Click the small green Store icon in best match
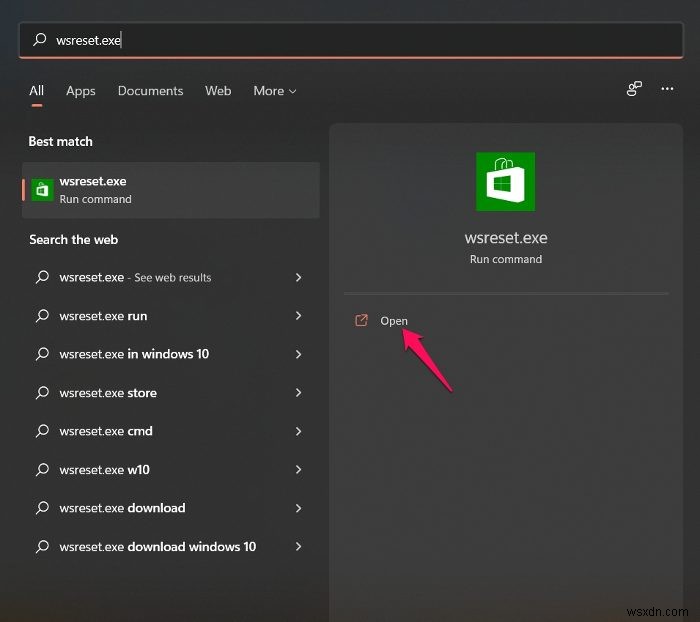Viewport: 700px width, 622px height. (x=42, y=190)
